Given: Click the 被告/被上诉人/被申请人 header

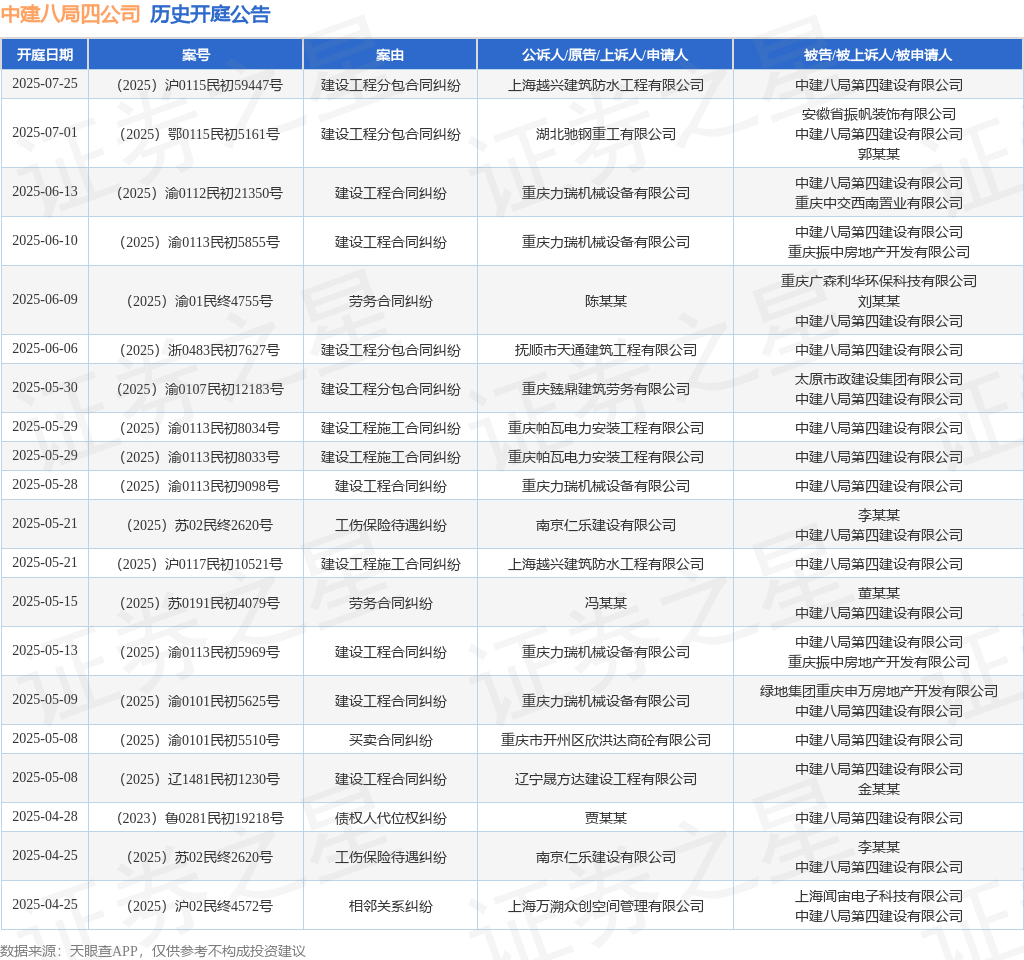Looking at the screenshot, I should pos(878,55).
